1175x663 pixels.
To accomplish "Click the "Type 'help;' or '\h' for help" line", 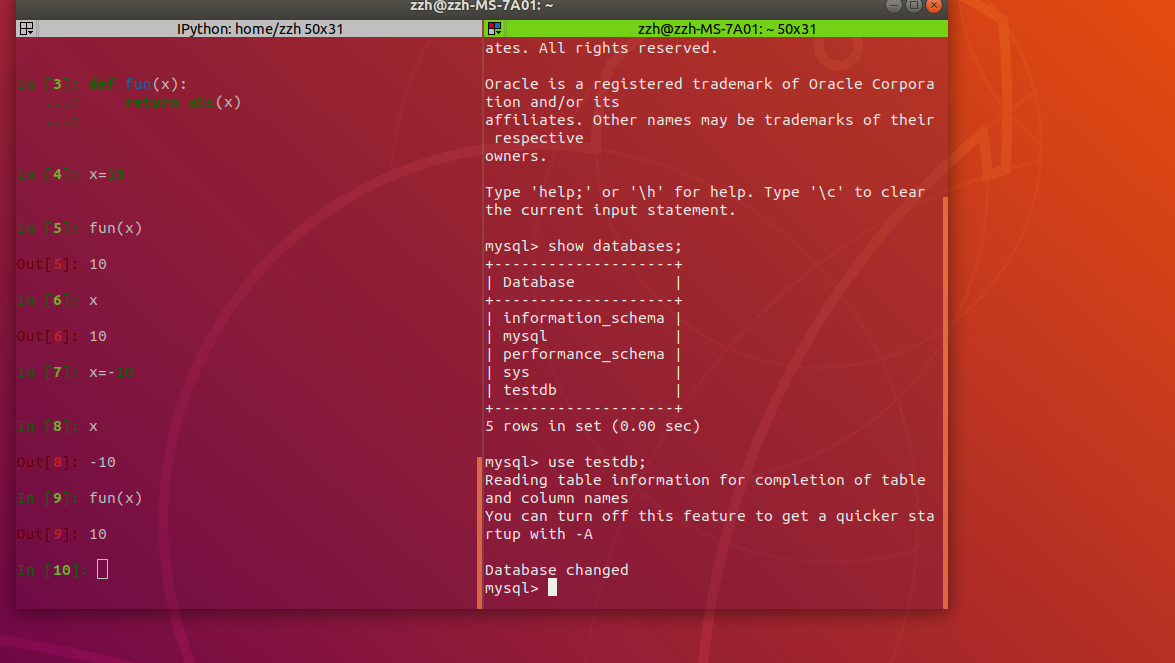I will [705, 193].
